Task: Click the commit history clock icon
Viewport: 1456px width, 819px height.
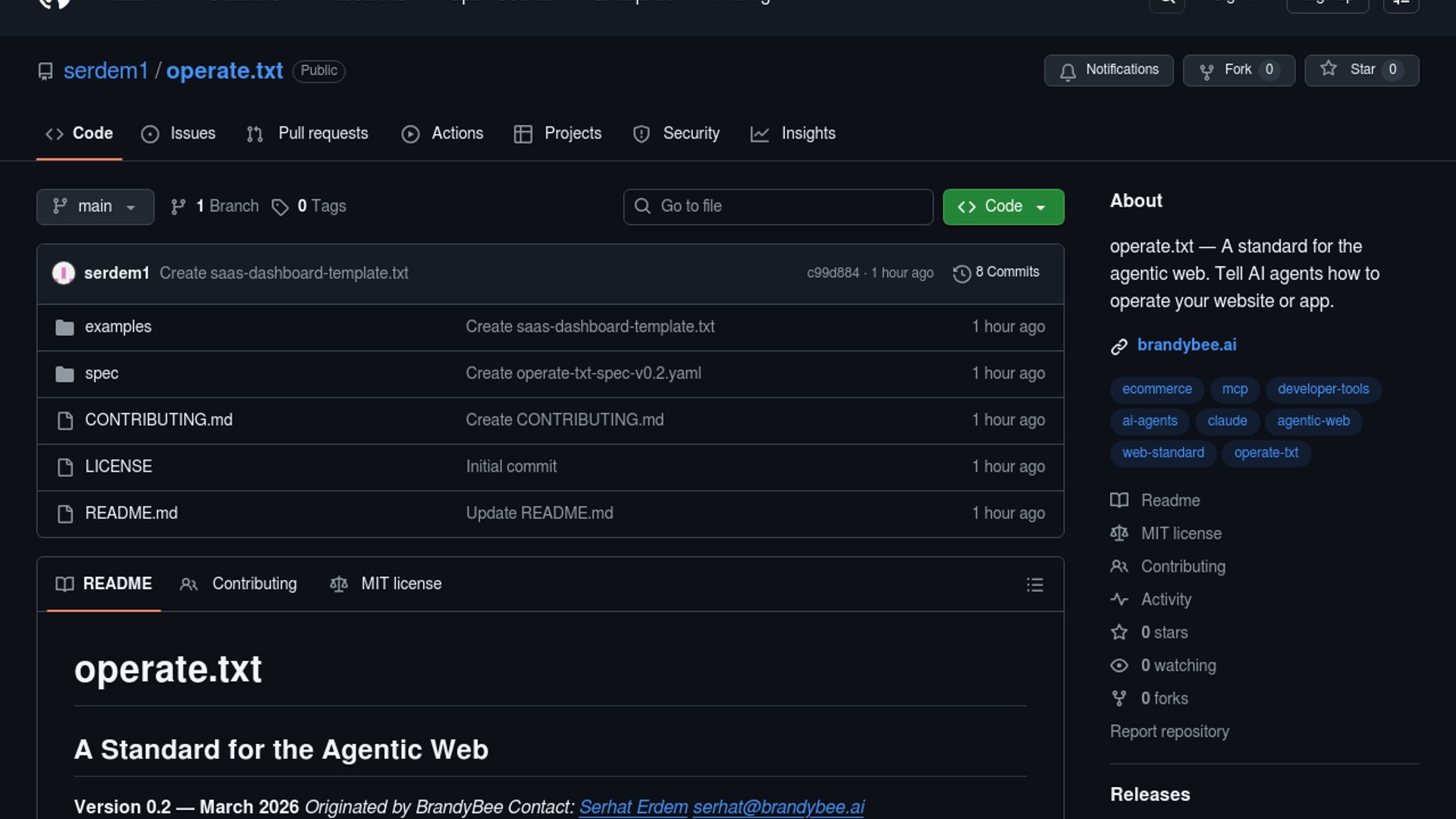Action: click(962, 274)
